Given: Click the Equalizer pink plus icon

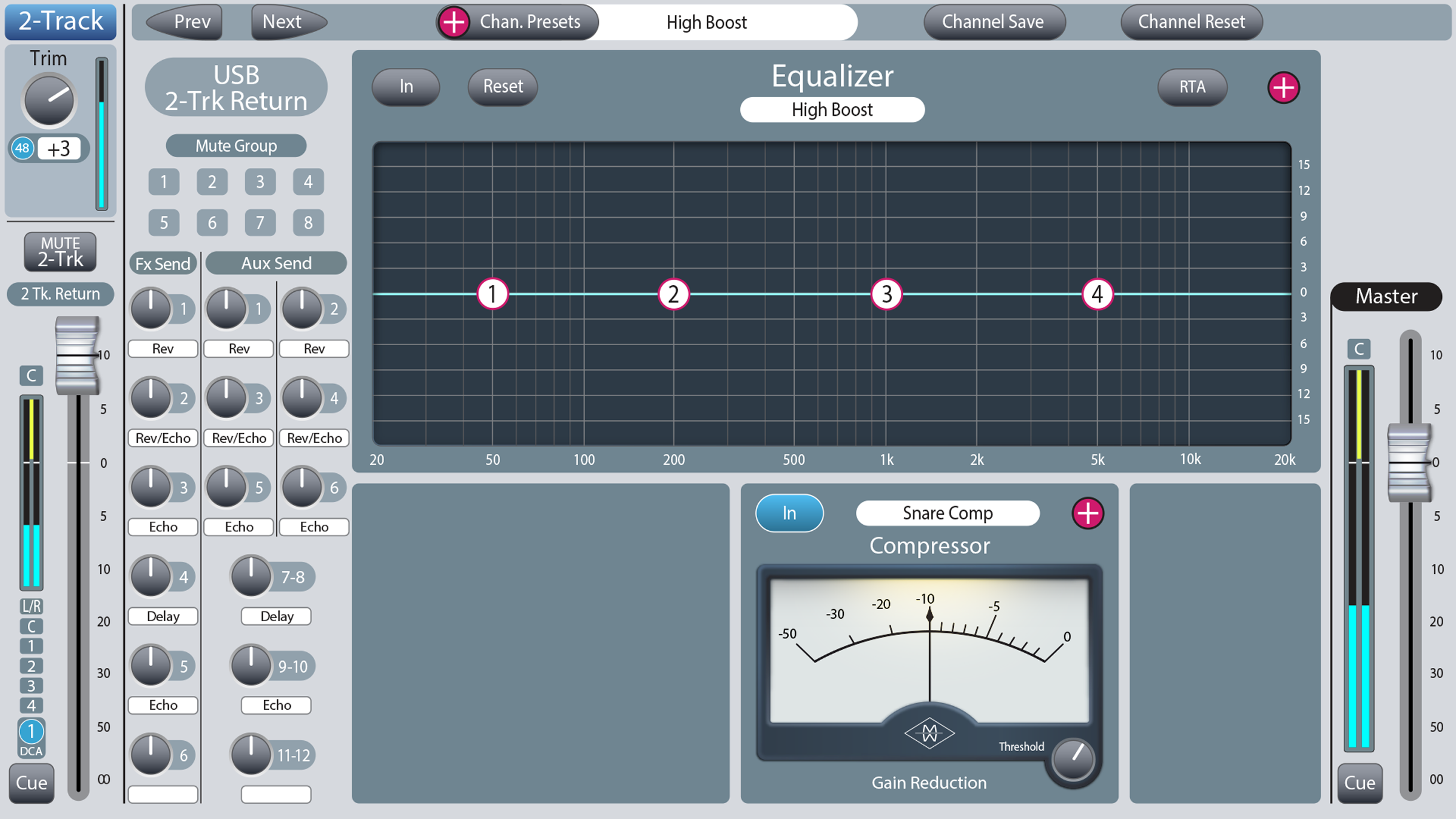Looking at the screenshot, I should click(x=1283, y=88).
